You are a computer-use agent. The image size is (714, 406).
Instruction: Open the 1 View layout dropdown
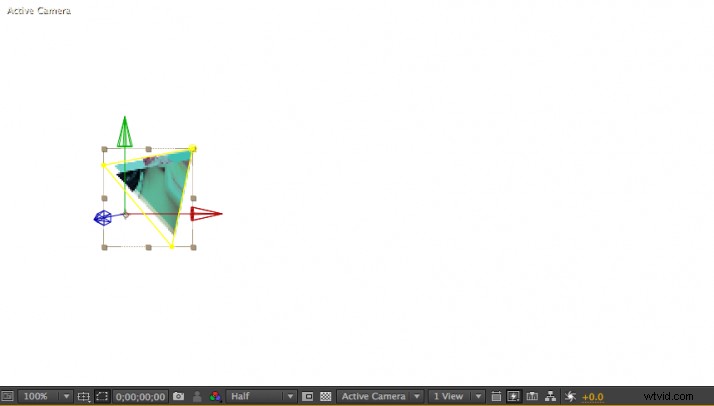click(x=456, y=396)
